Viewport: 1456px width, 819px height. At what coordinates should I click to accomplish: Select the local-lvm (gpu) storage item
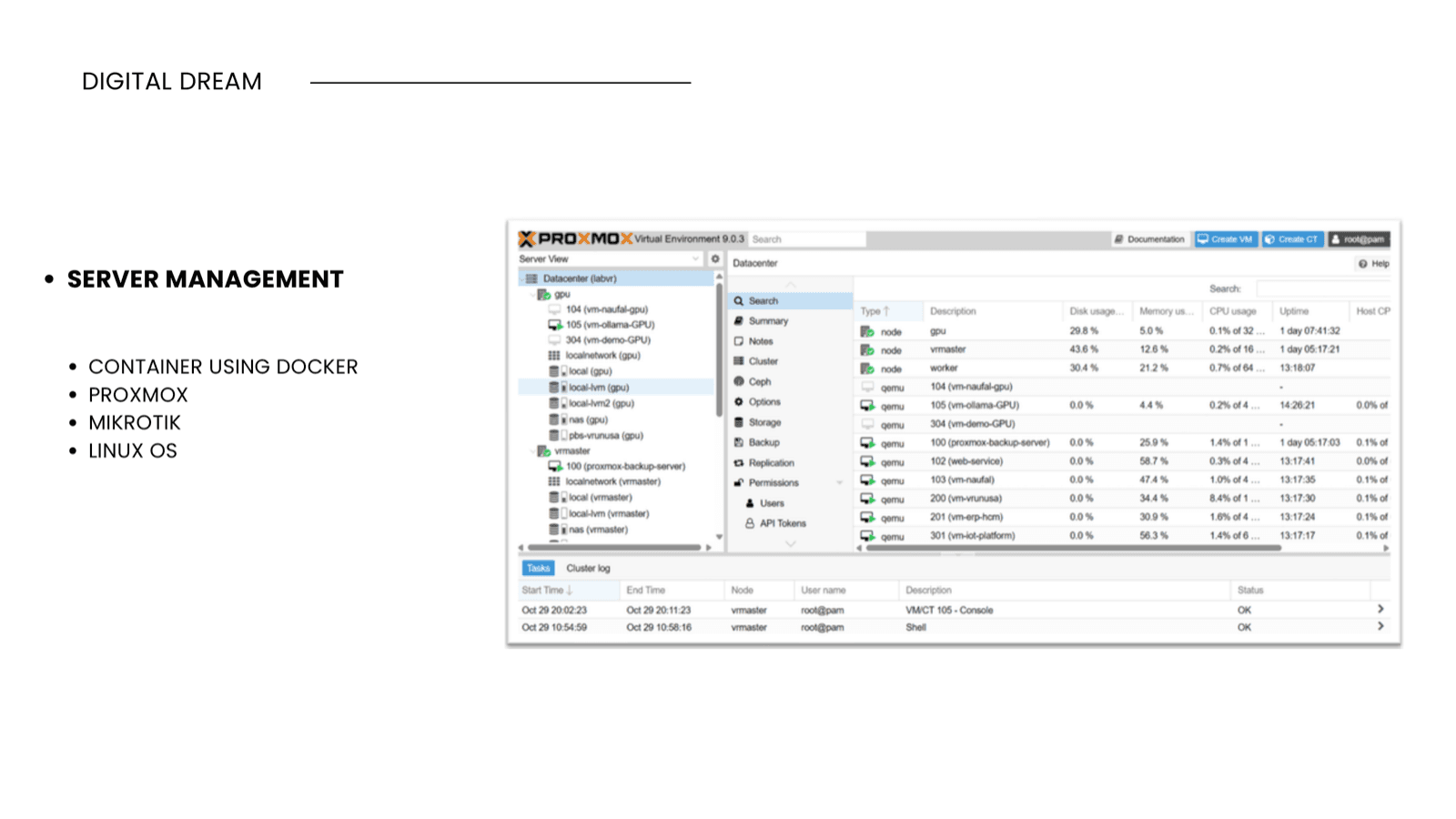click(616, 388)
